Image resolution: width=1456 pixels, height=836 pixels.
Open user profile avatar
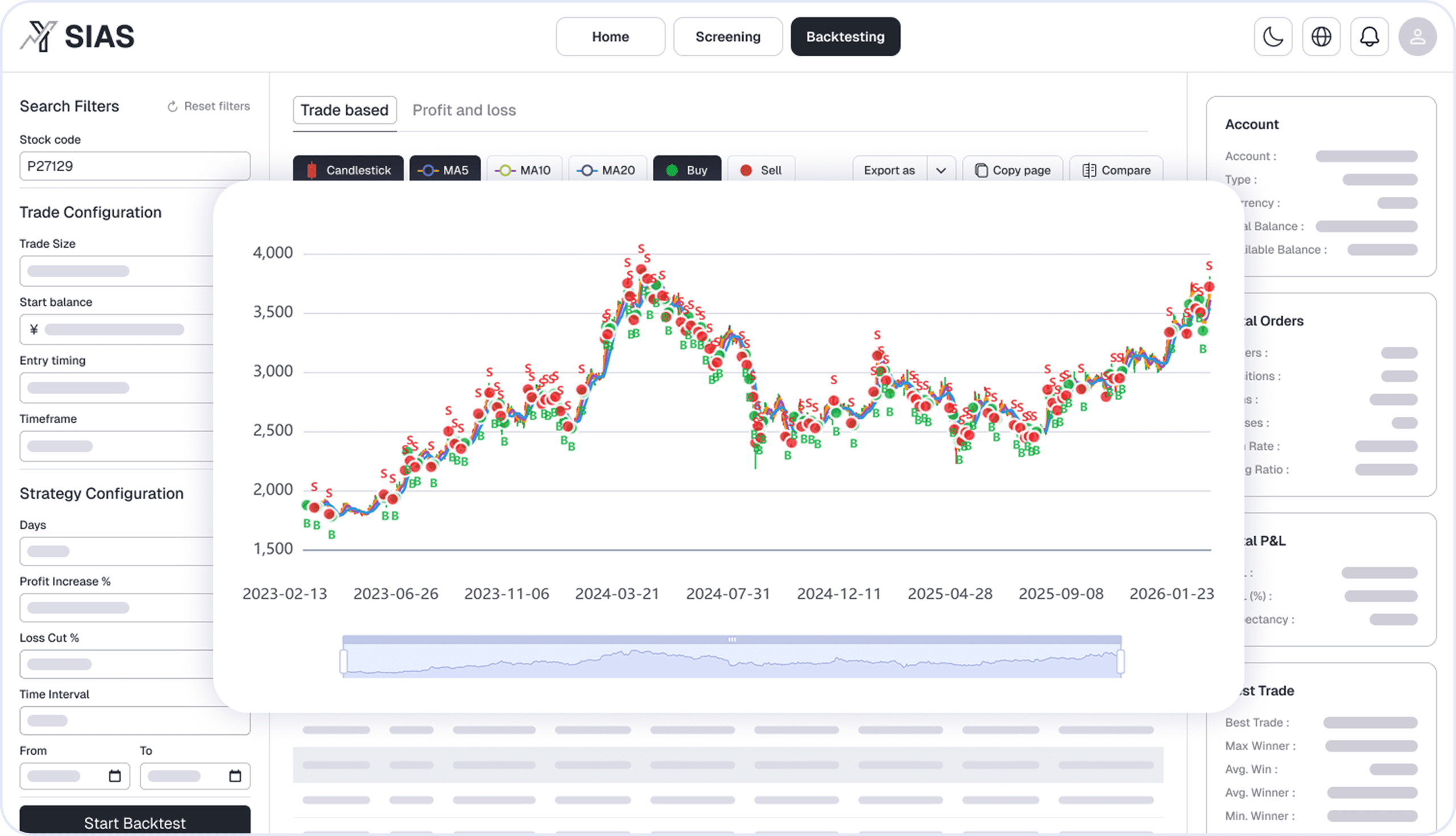point(1417,37)
